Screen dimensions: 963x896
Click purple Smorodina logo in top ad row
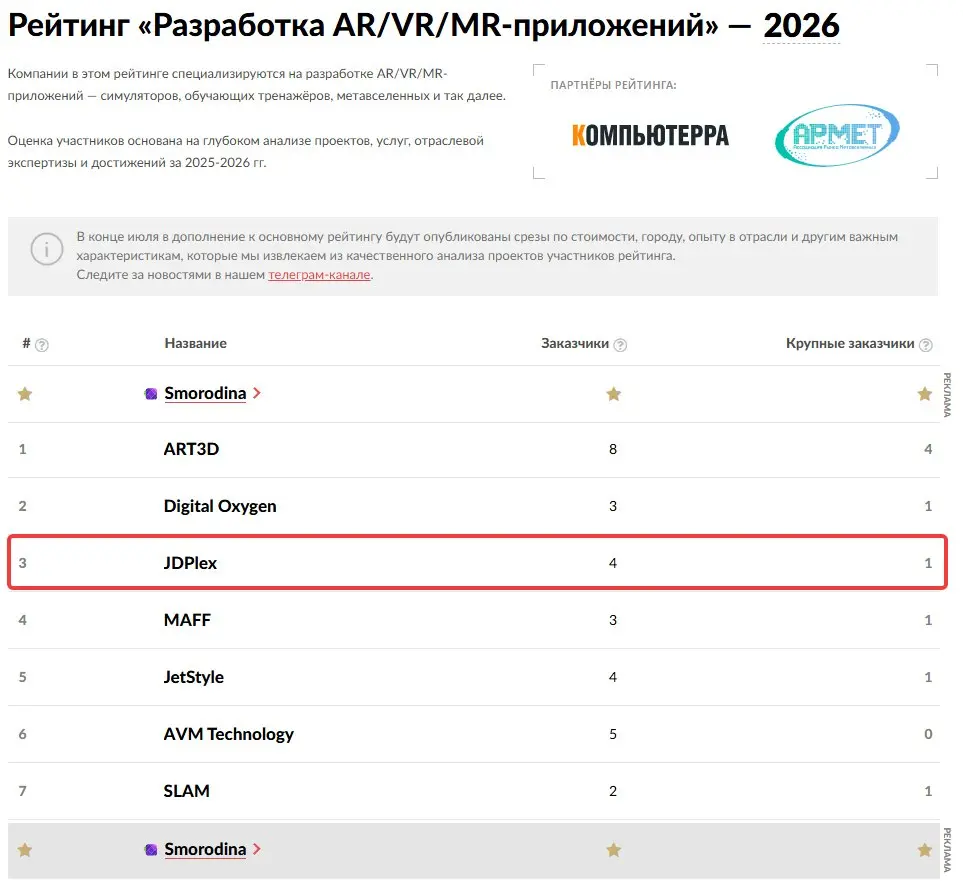click(x=151, y=394)
